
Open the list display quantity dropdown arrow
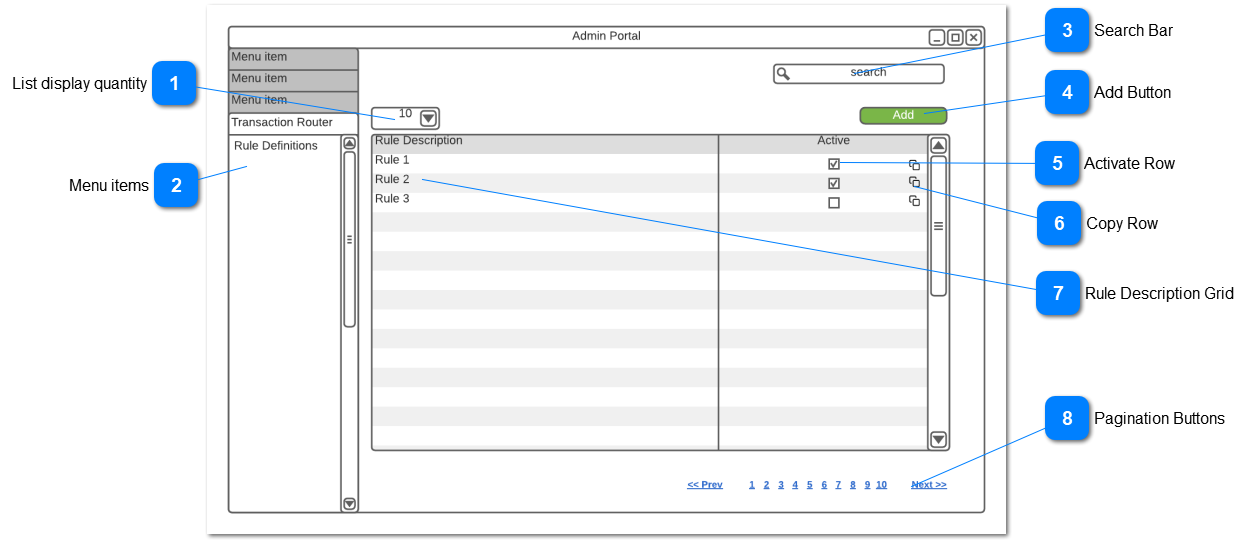[429, 118]
